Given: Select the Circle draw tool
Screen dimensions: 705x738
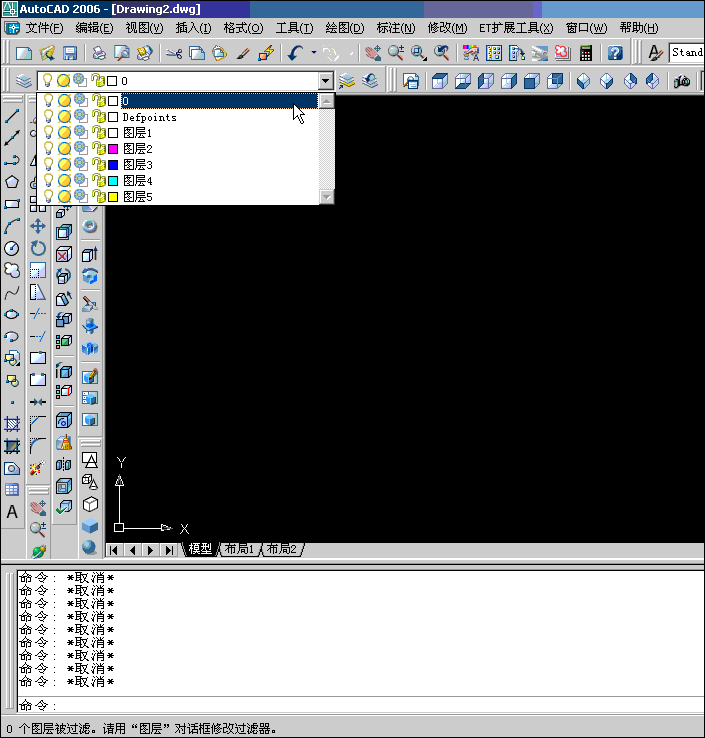Looking at the screenshot, I should 12,249.
